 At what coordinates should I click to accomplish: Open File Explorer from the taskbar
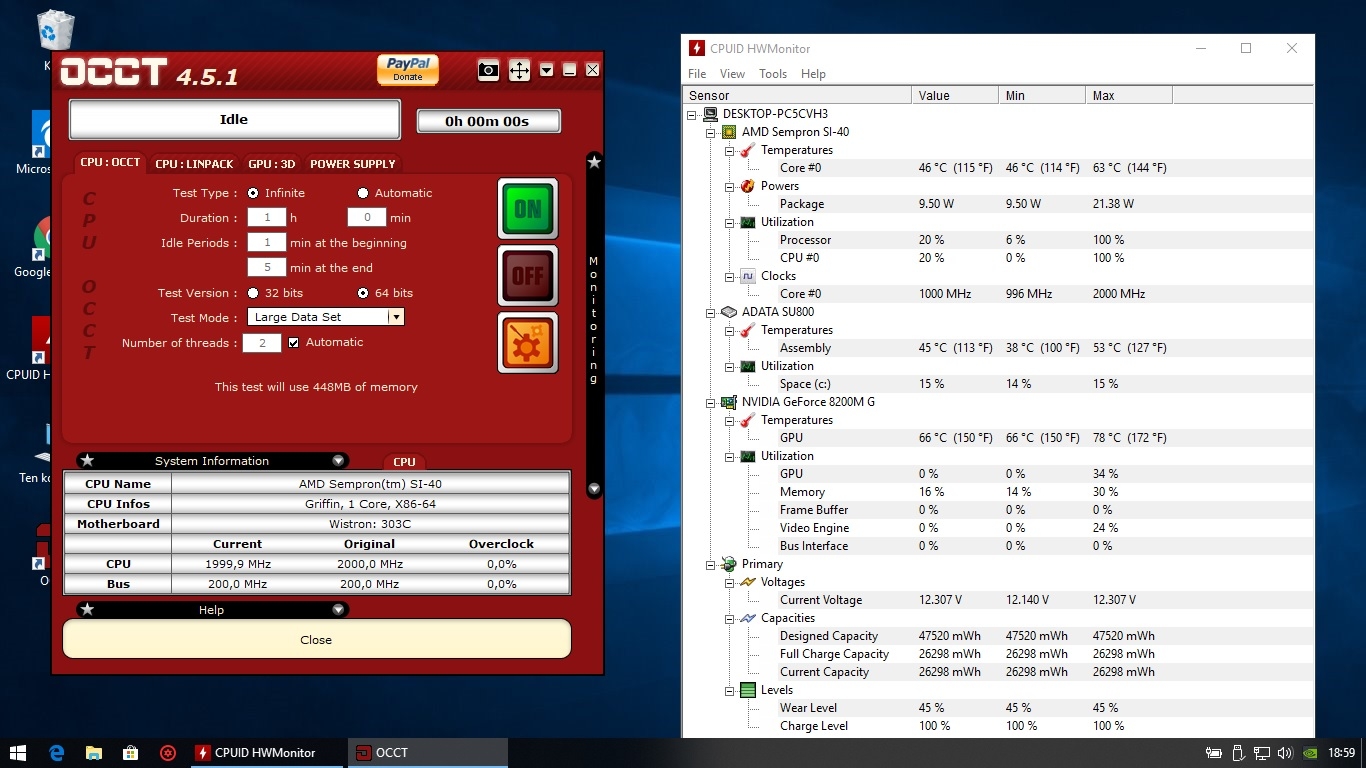point(94,753)
